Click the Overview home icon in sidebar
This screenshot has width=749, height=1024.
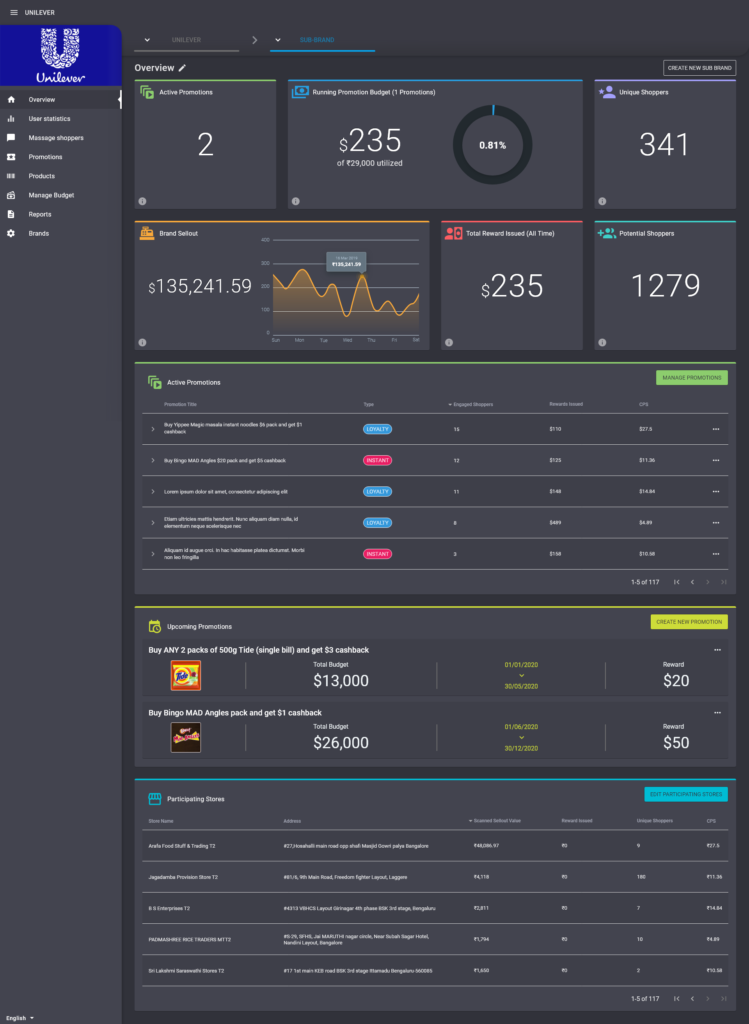tap(10, 100)
